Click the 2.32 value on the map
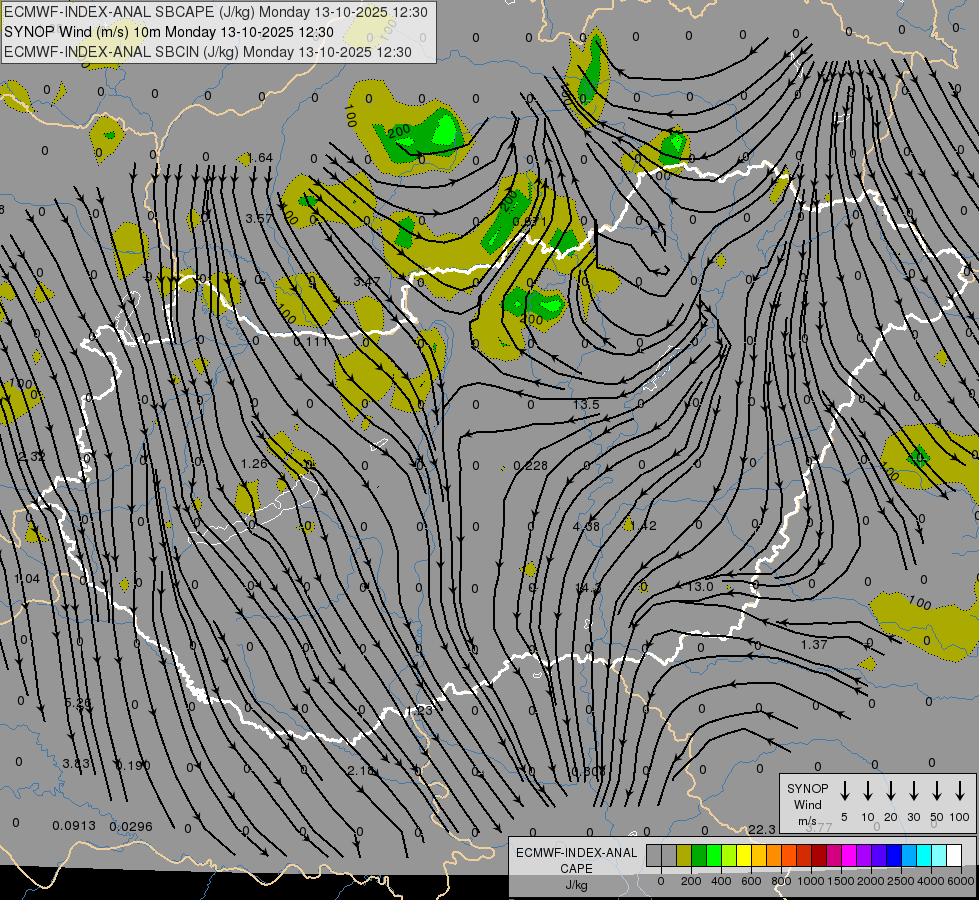Viewport: 979px width, 900px height. tap(31, 457)
